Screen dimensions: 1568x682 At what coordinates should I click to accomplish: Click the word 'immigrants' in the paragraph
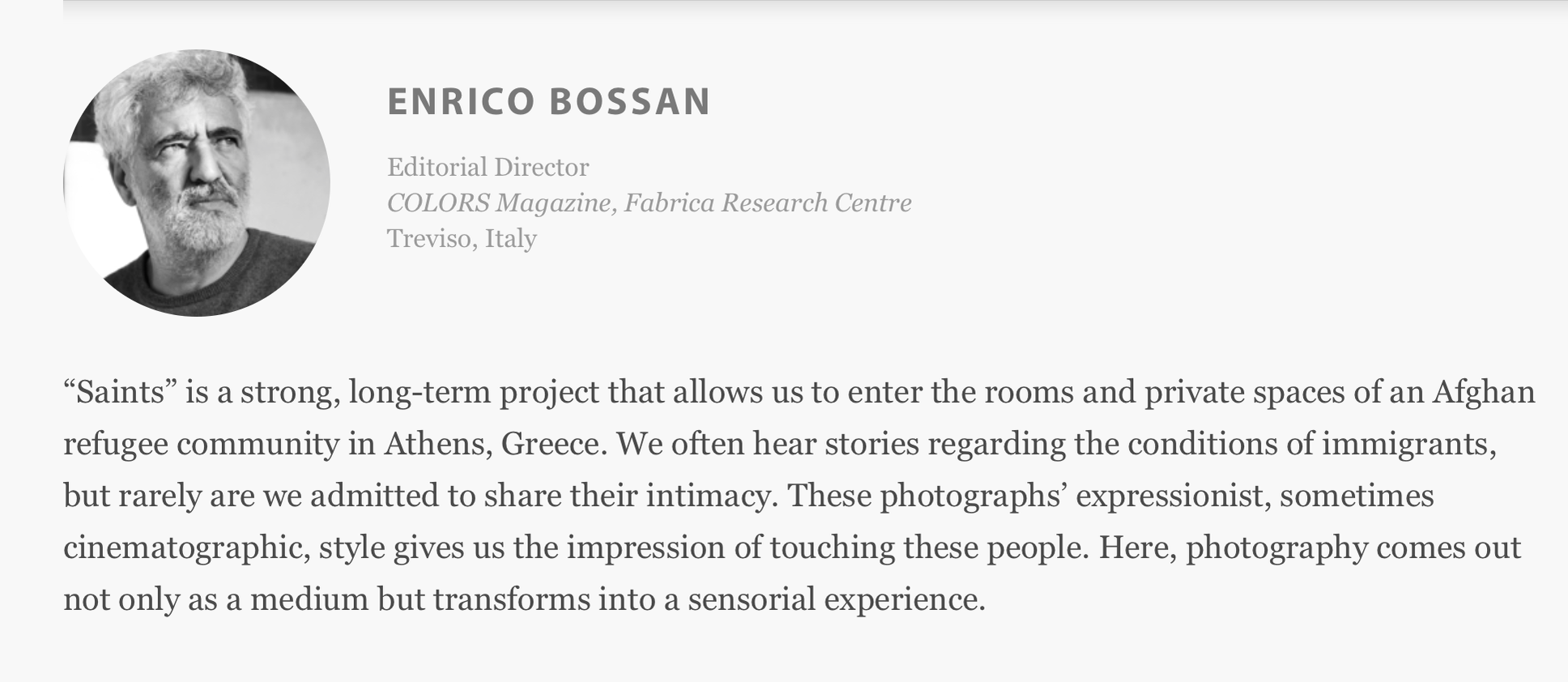click(1408, 445)
